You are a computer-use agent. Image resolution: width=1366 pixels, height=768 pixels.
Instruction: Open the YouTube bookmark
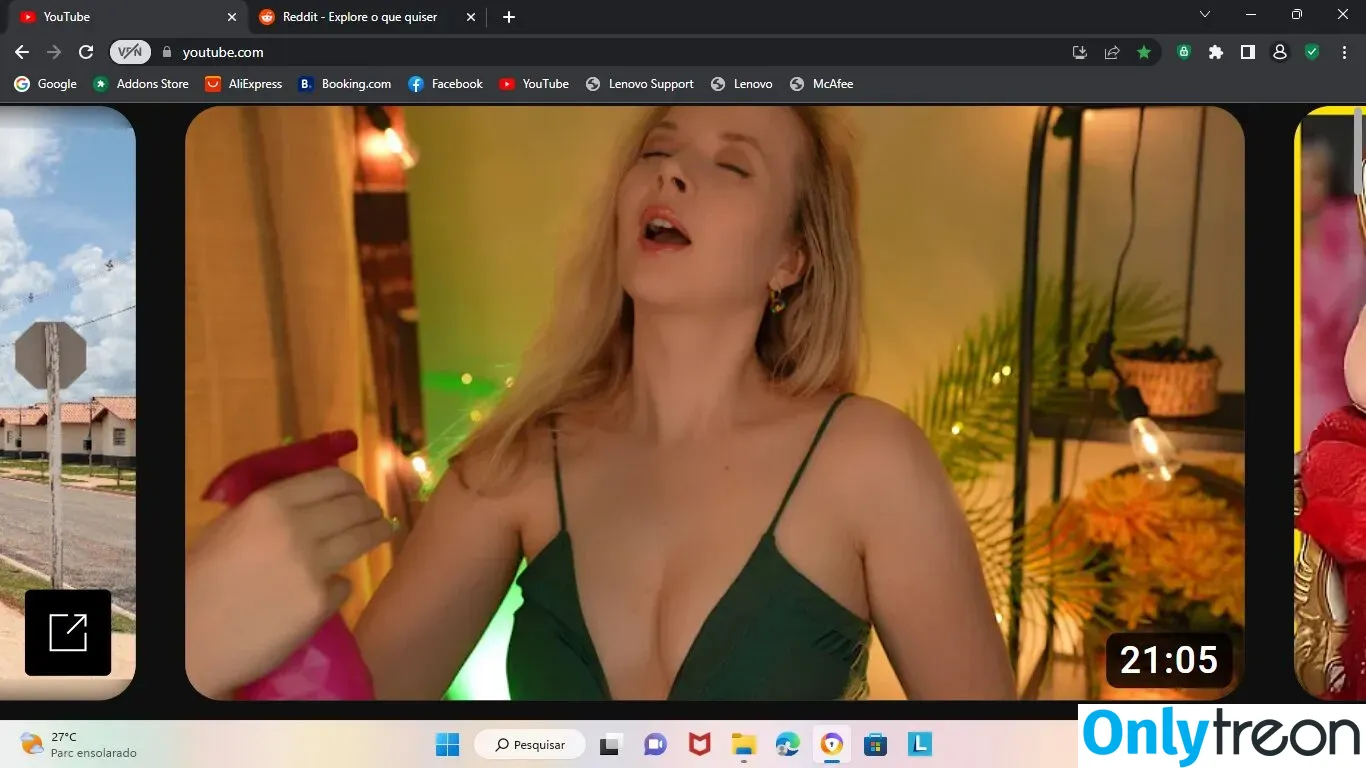click(534, 84)
